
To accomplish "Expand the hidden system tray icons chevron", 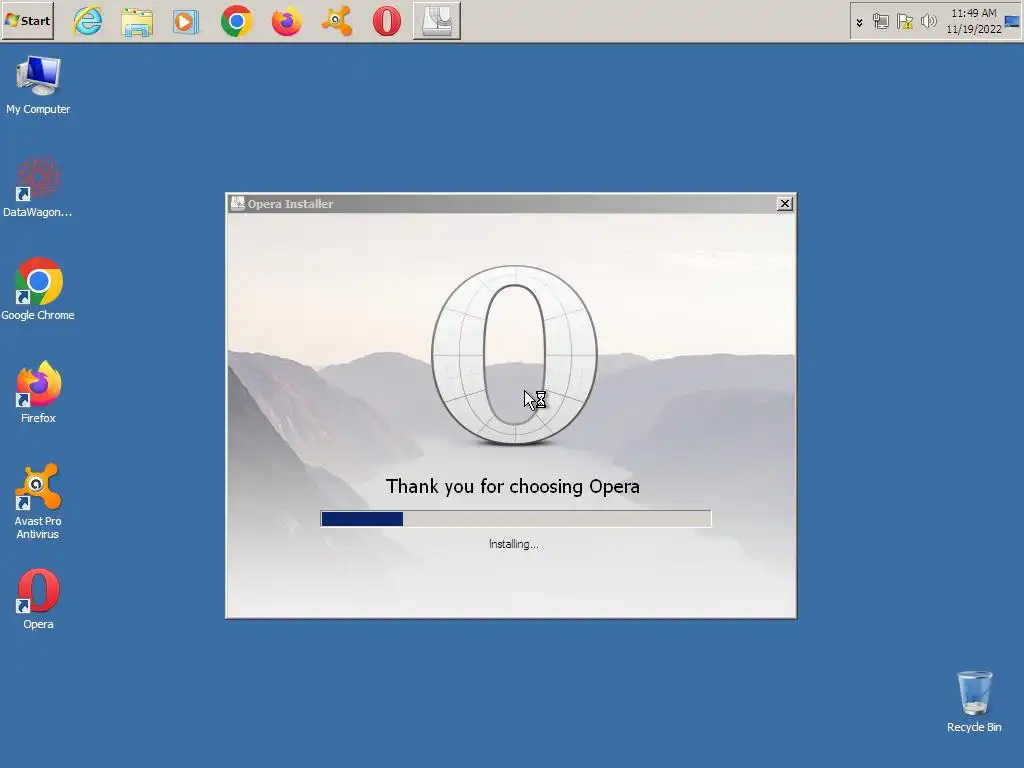I will point(859,22).
